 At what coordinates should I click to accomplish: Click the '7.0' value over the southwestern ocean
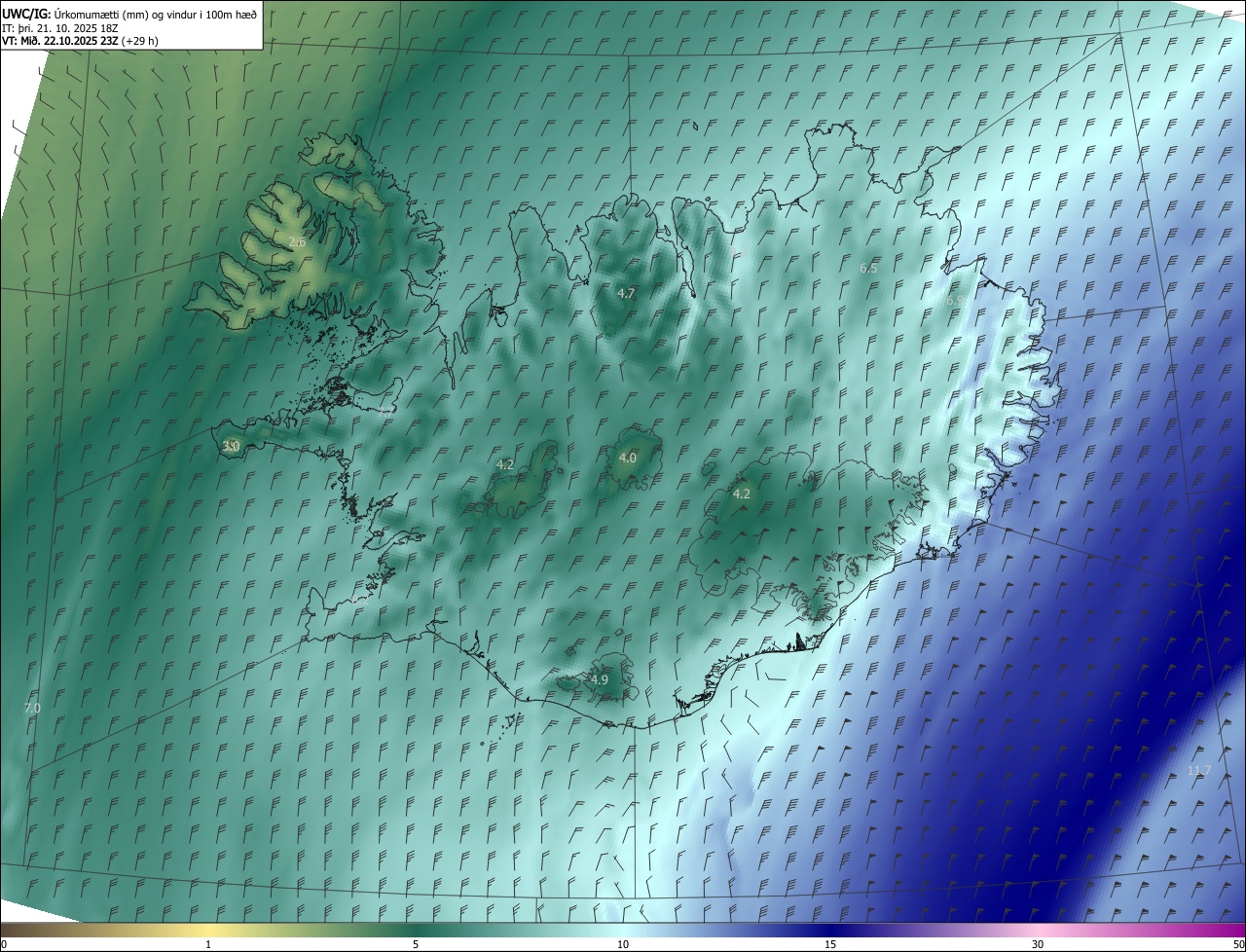tap(32, 708)
